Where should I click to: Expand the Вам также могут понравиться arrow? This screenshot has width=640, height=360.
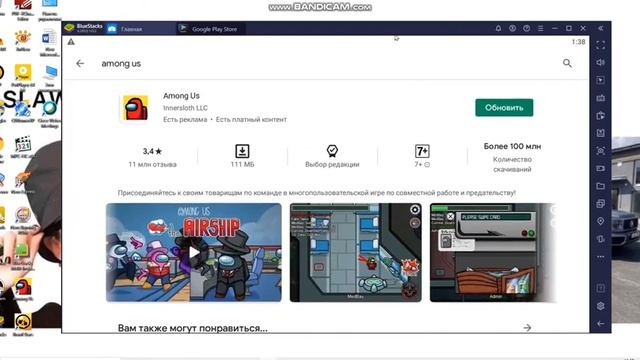(527, 328)
